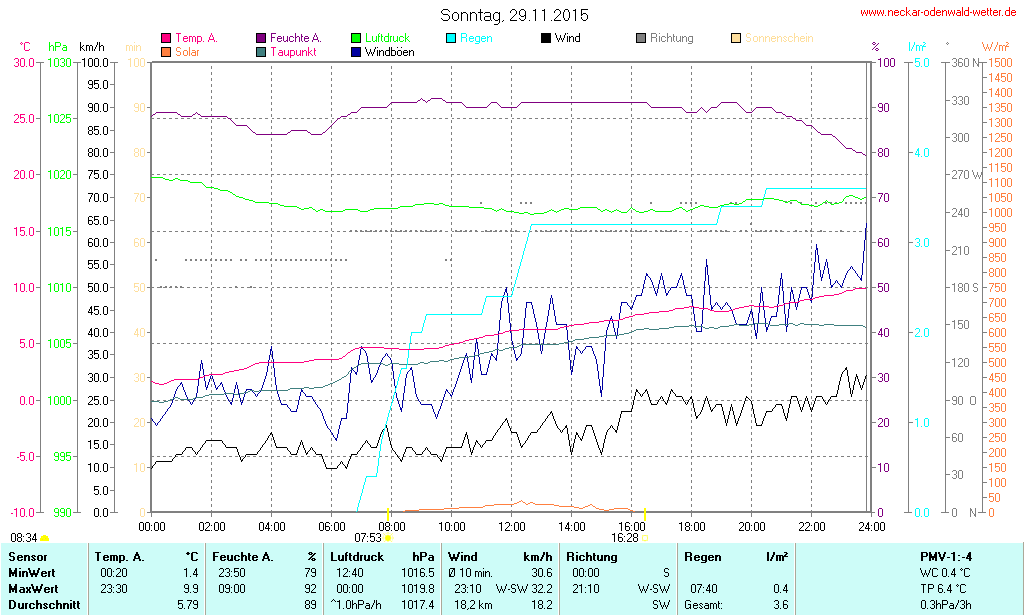Click the yellow icon beside 08:34
The width and height of the screenshot is (1024, 615).
pos(45,539)
